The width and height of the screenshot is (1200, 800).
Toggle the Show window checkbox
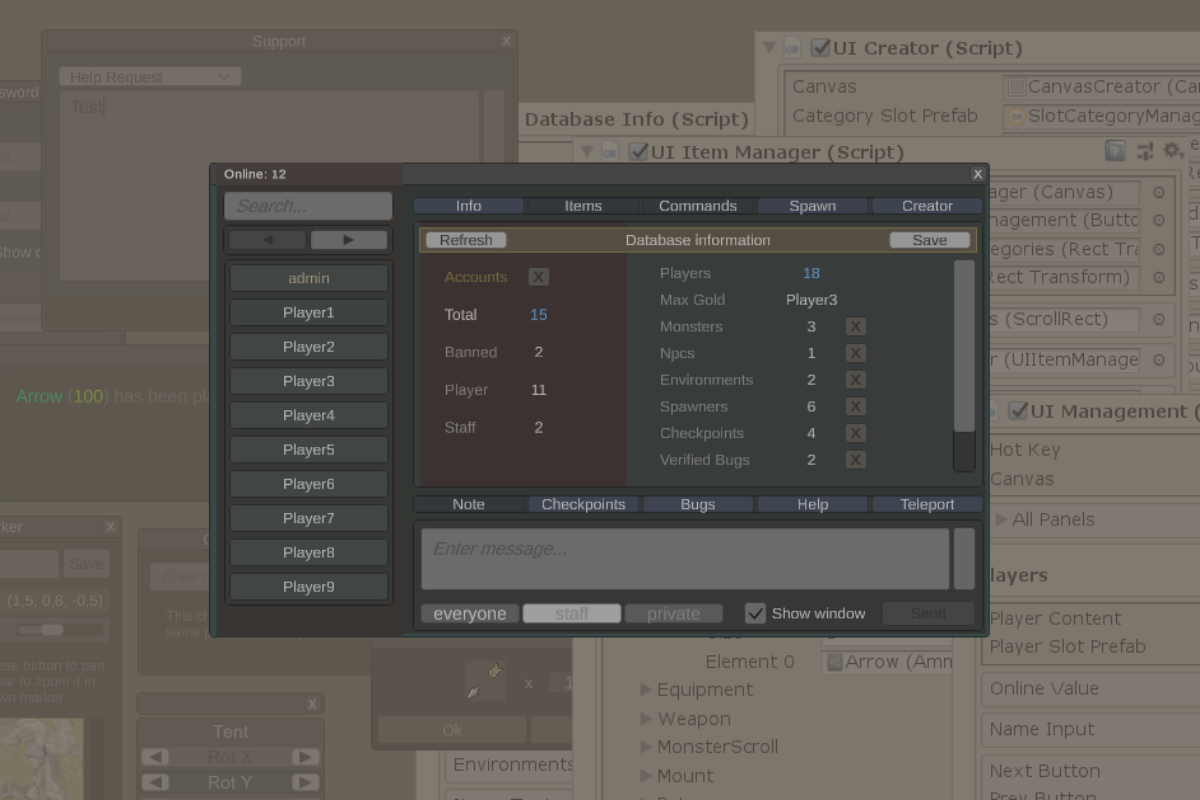click(756, 613)
